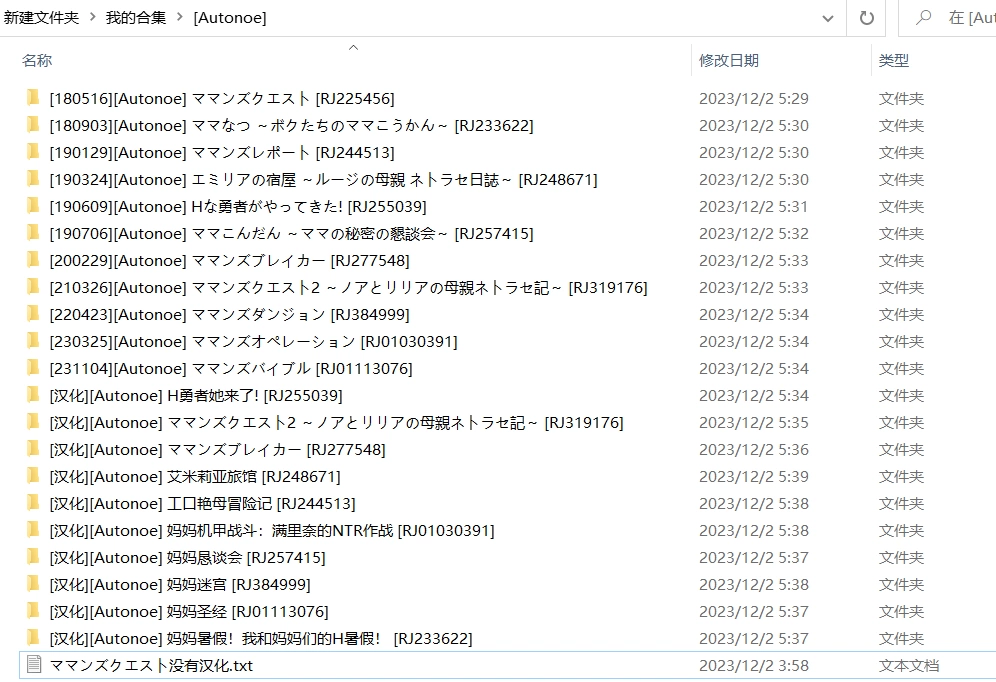Click folder icon of [汉化] H勇者她来了 row
The height and width of the screenshot is (682, 996).
point(33,395)
